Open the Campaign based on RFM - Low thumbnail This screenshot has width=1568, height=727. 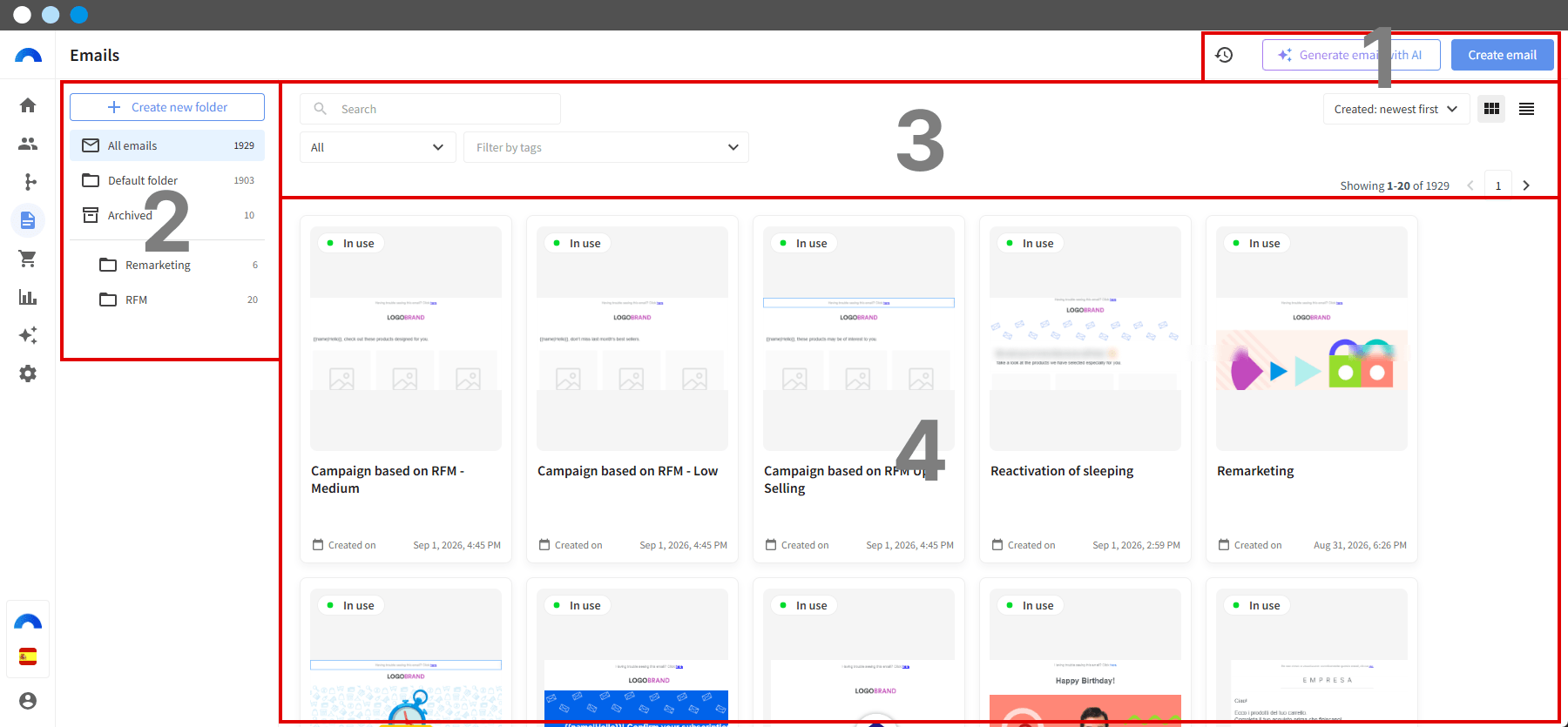632,339
